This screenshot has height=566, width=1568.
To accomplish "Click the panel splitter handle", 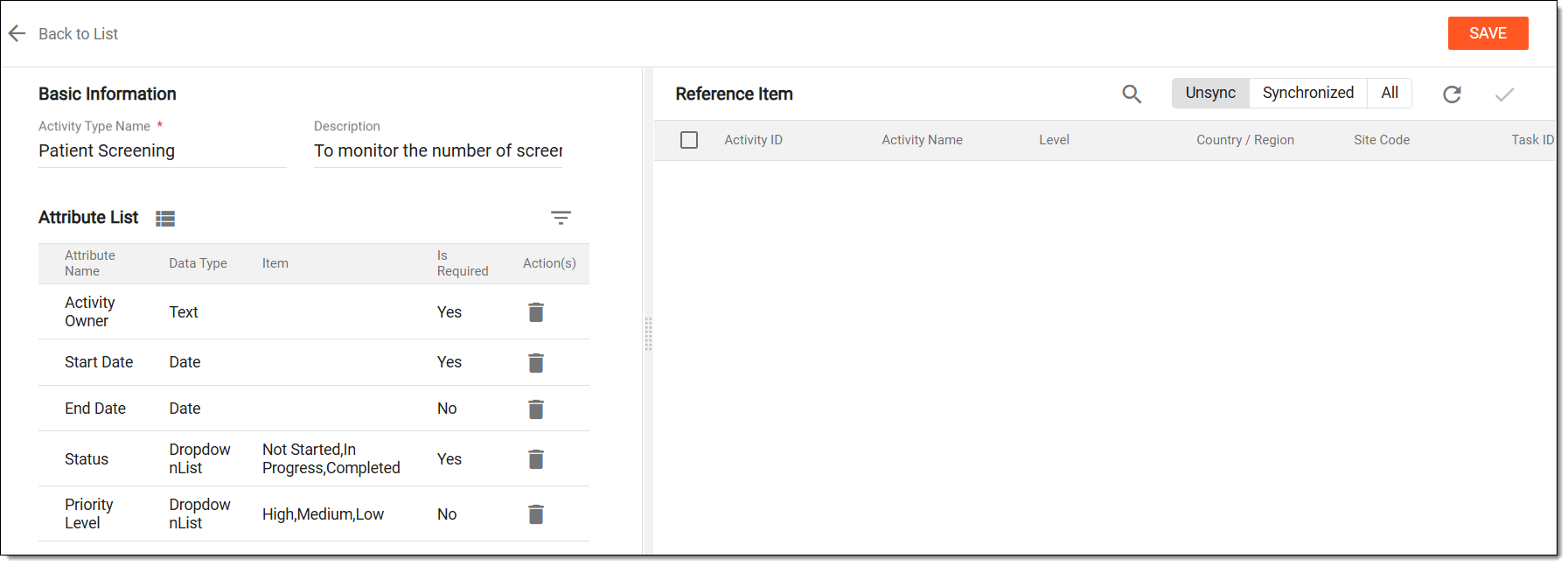I will 648,334.
